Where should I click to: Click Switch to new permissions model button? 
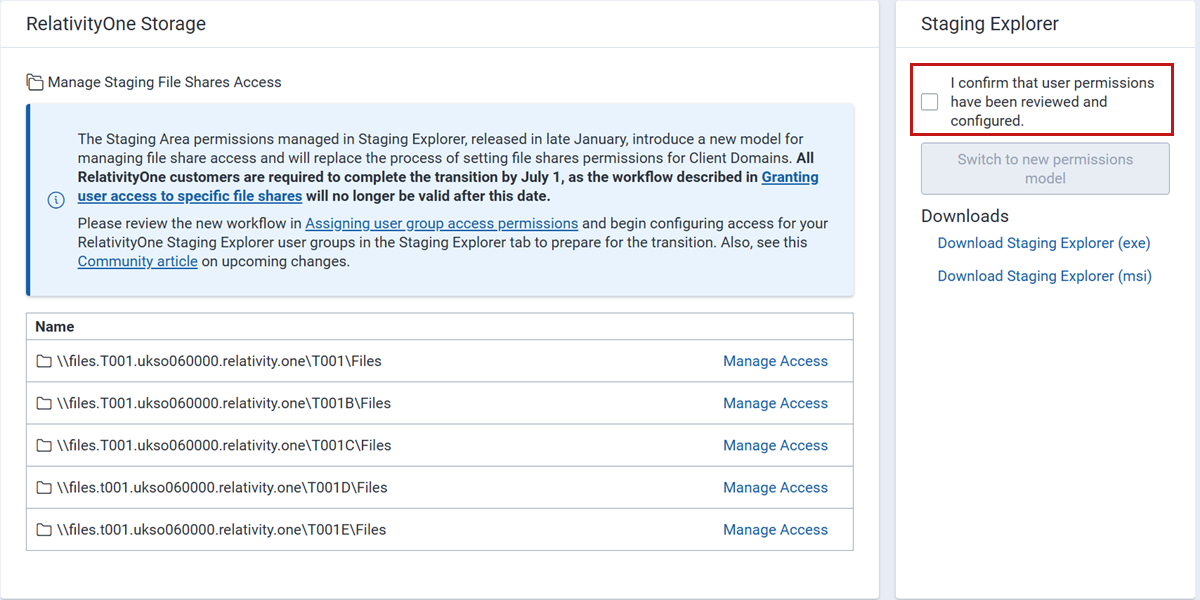tap(1045, 168)
